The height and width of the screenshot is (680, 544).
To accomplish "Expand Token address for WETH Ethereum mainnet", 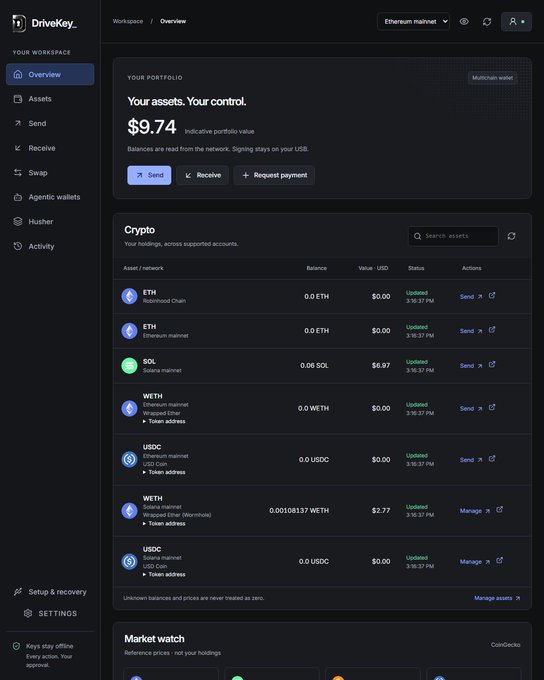I will pos(164,421).
